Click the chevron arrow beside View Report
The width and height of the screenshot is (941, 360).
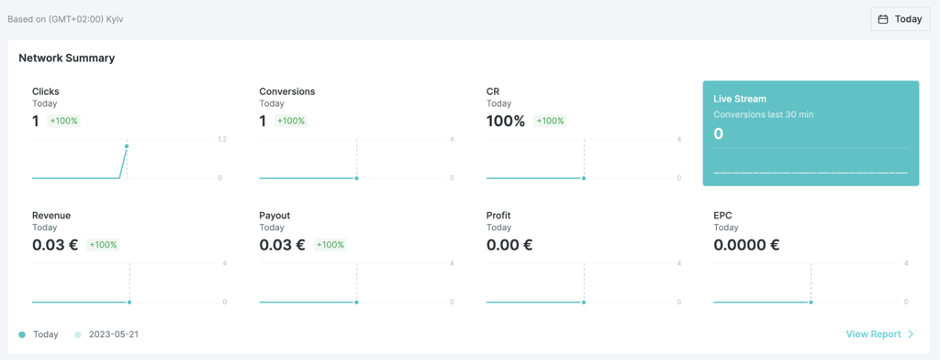(911, 334)
